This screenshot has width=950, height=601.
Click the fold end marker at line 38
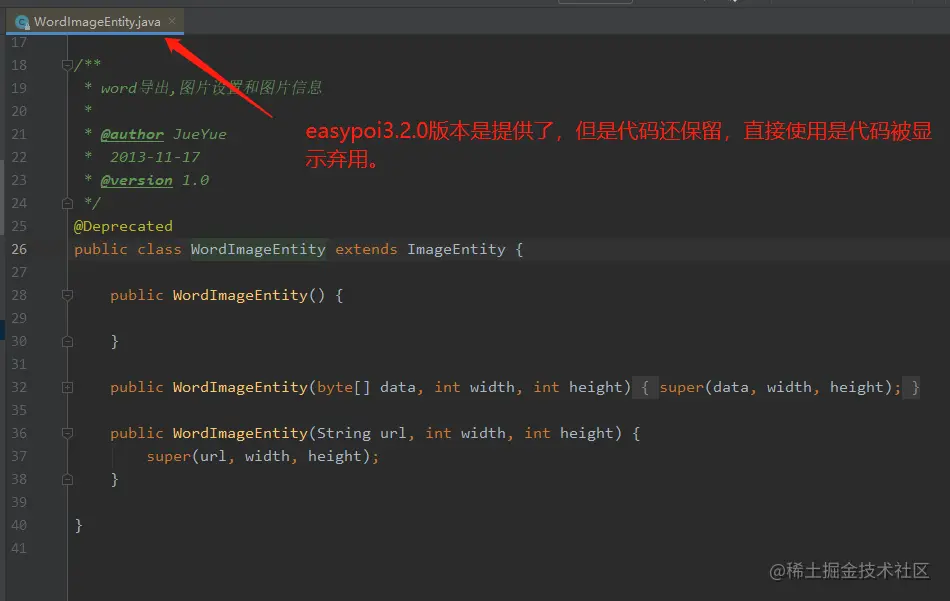tap(67, 479)
